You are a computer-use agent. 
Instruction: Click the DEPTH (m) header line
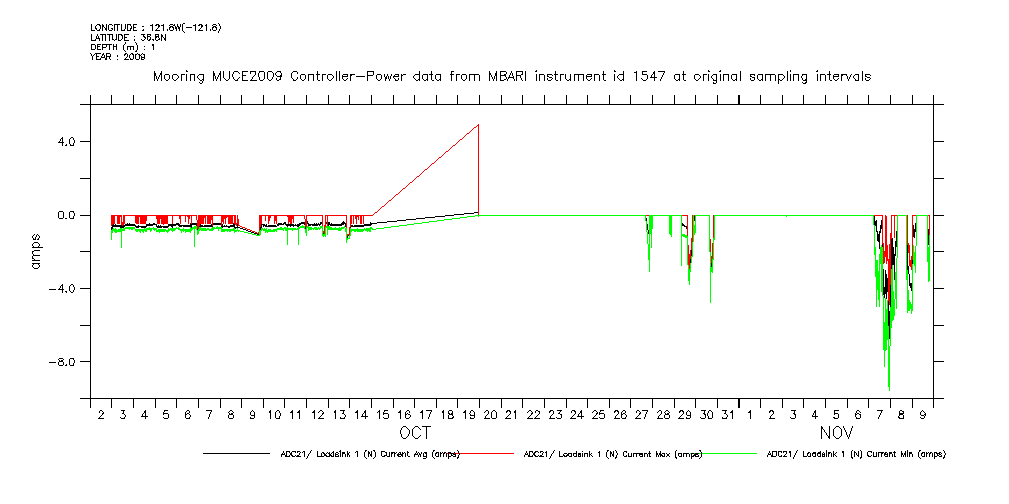[x=125, y=47]
